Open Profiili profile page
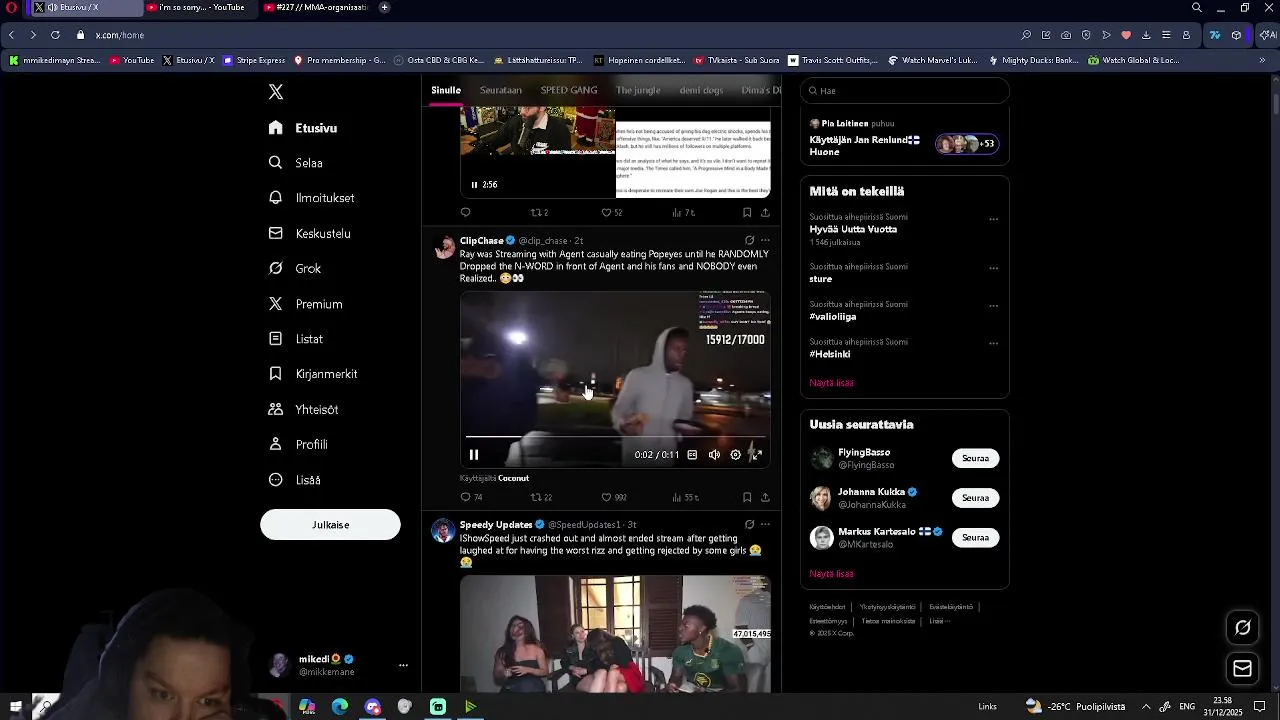 pos(297,444)
